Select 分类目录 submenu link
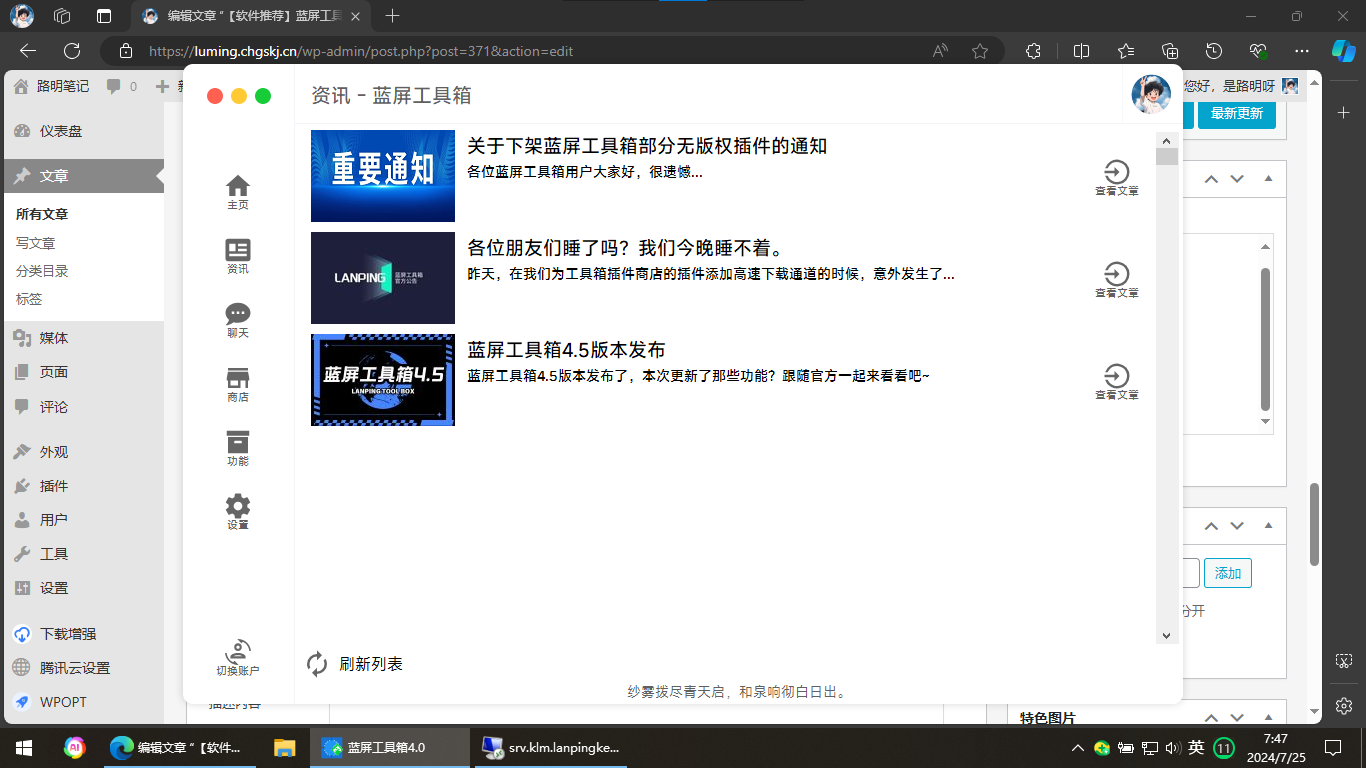The image size is (1366, 768). tap(42, 271)
